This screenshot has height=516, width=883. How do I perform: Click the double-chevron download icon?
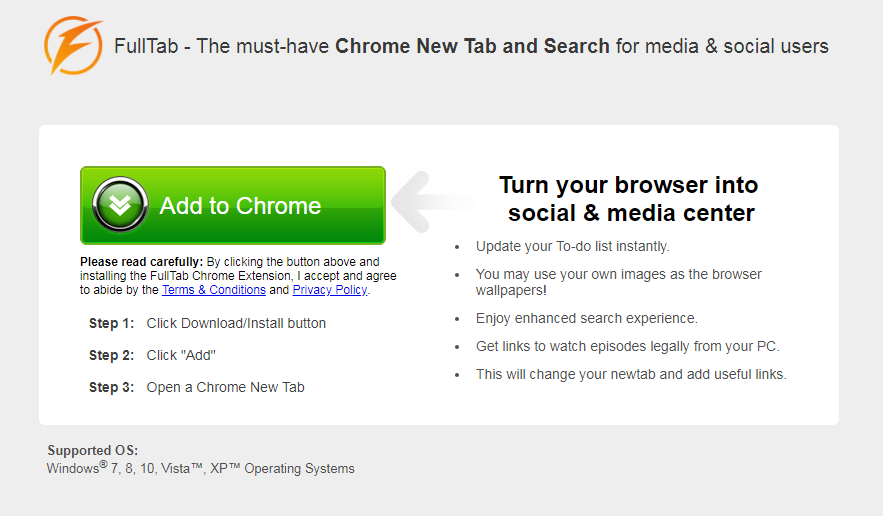tap(120, 205)
